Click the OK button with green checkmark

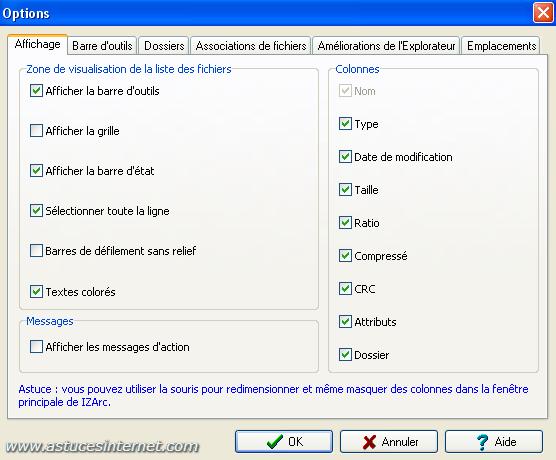click(284, 442)
